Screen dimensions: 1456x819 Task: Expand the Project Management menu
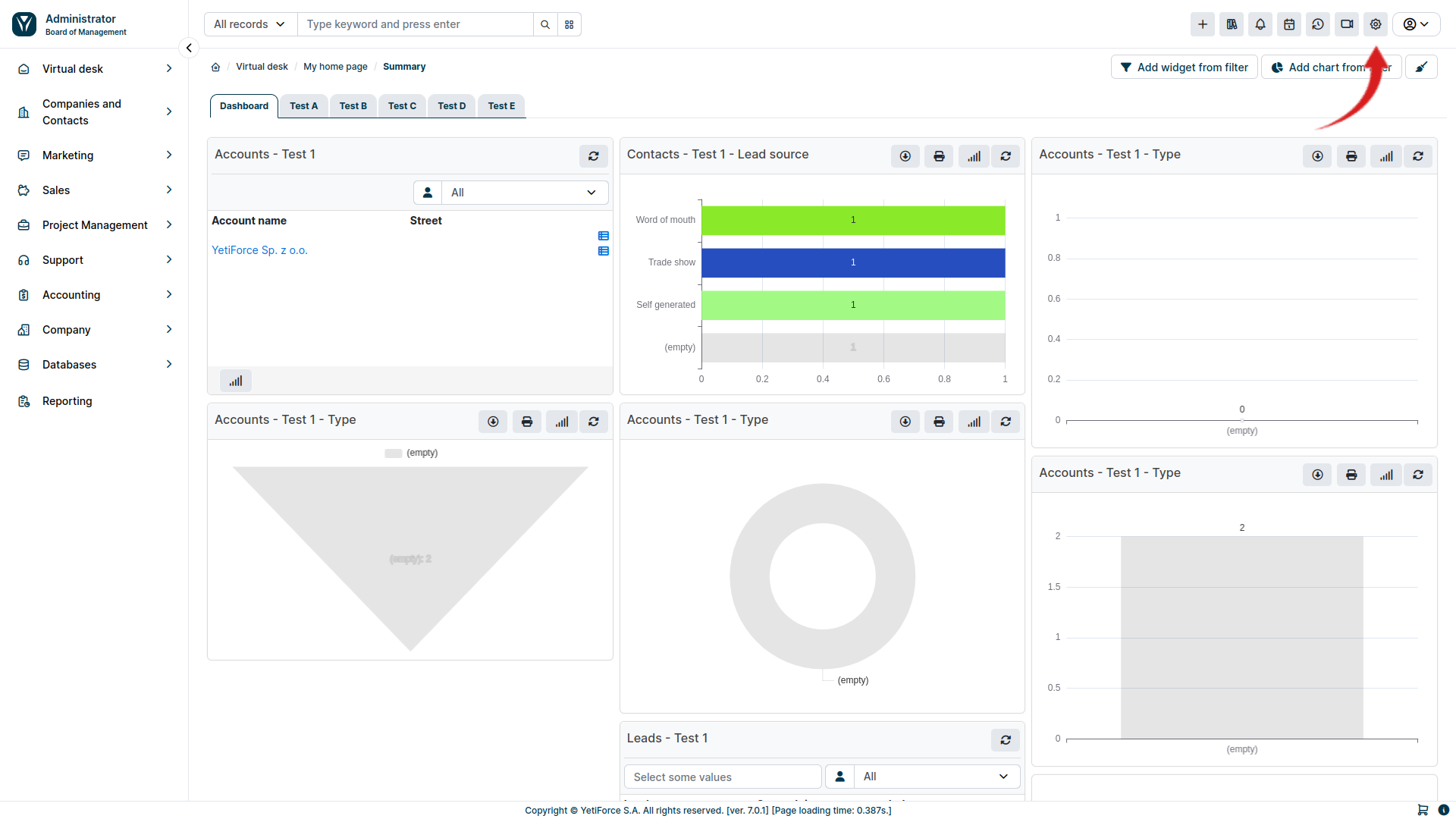(x=94, y=225)
